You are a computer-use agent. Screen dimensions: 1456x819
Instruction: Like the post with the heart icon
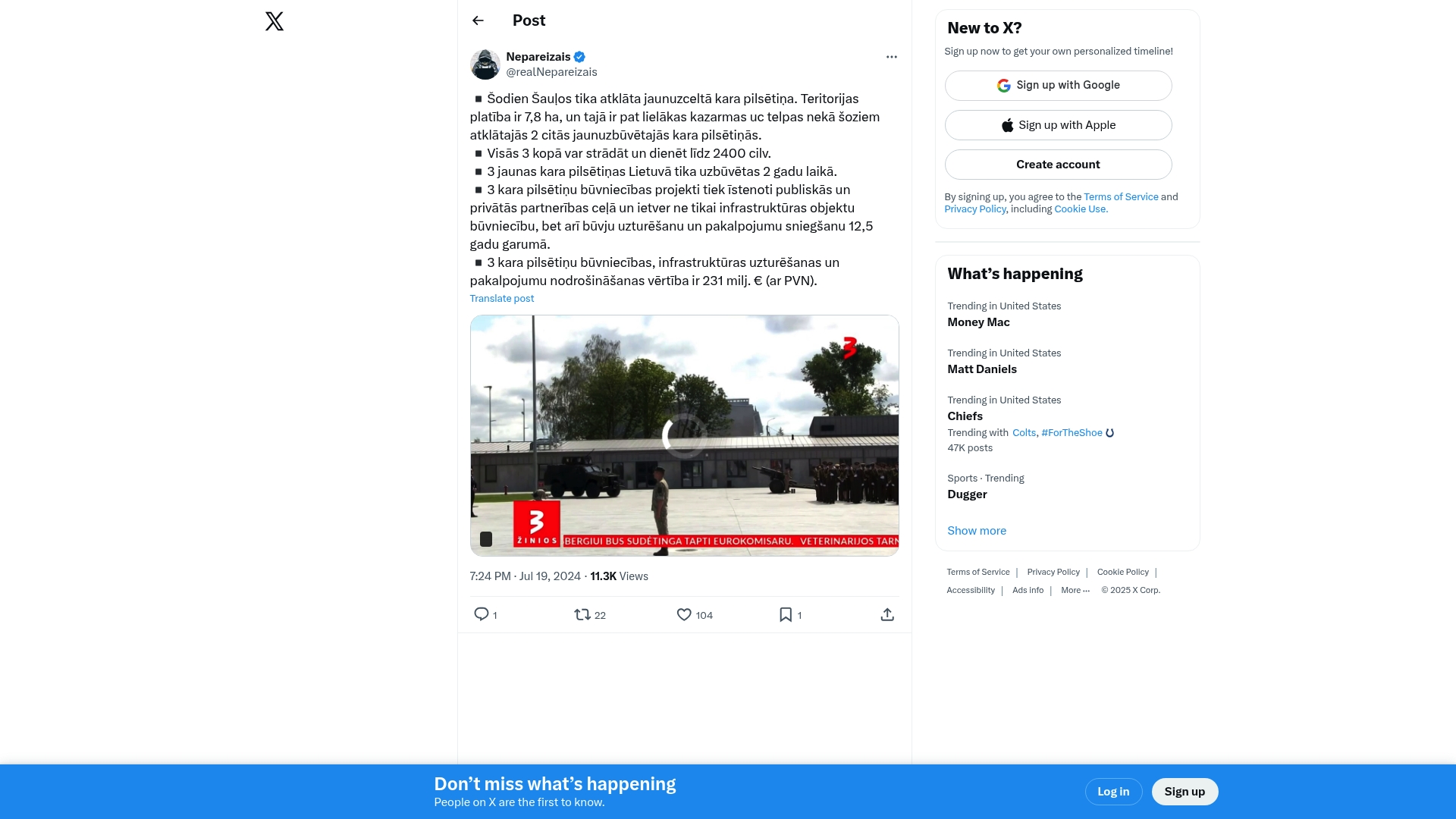684,614
